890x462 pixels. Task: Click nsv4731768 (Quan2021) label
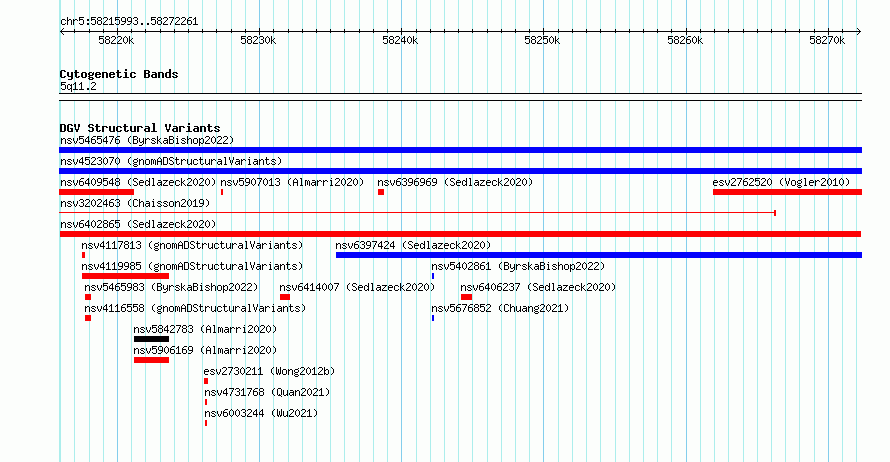(267, 392)
